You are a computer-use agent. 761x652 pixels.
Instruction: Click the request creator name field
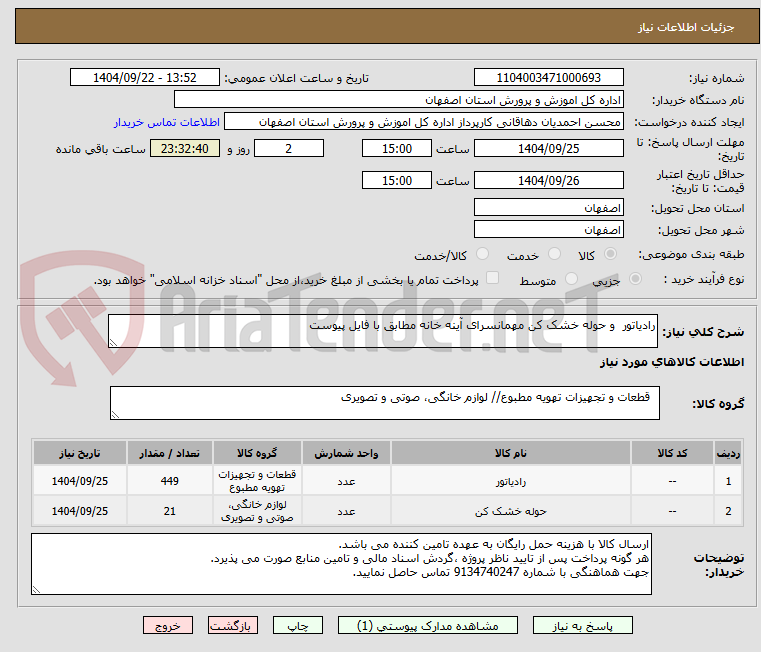[424, 121]
